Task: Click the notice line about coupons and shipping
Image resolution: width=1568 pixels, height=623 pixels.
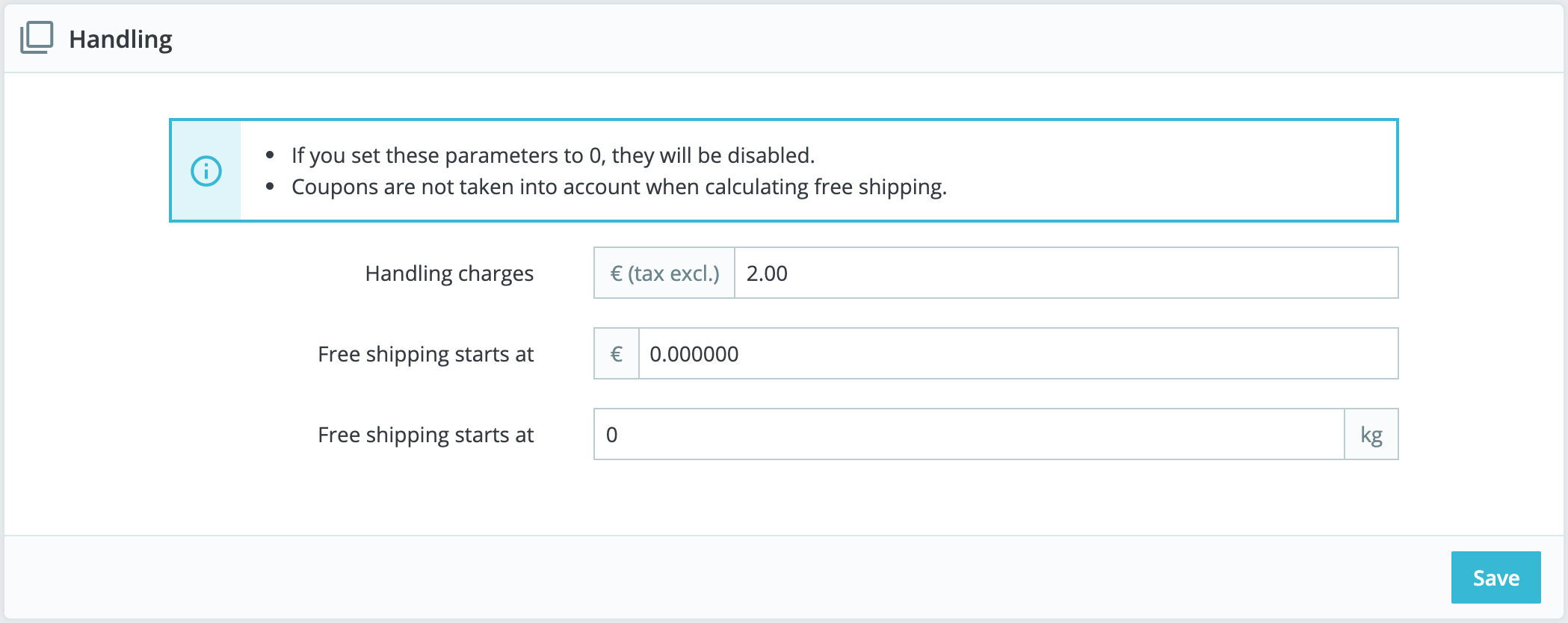Action: pyautogui.click(x=619, y=187)
